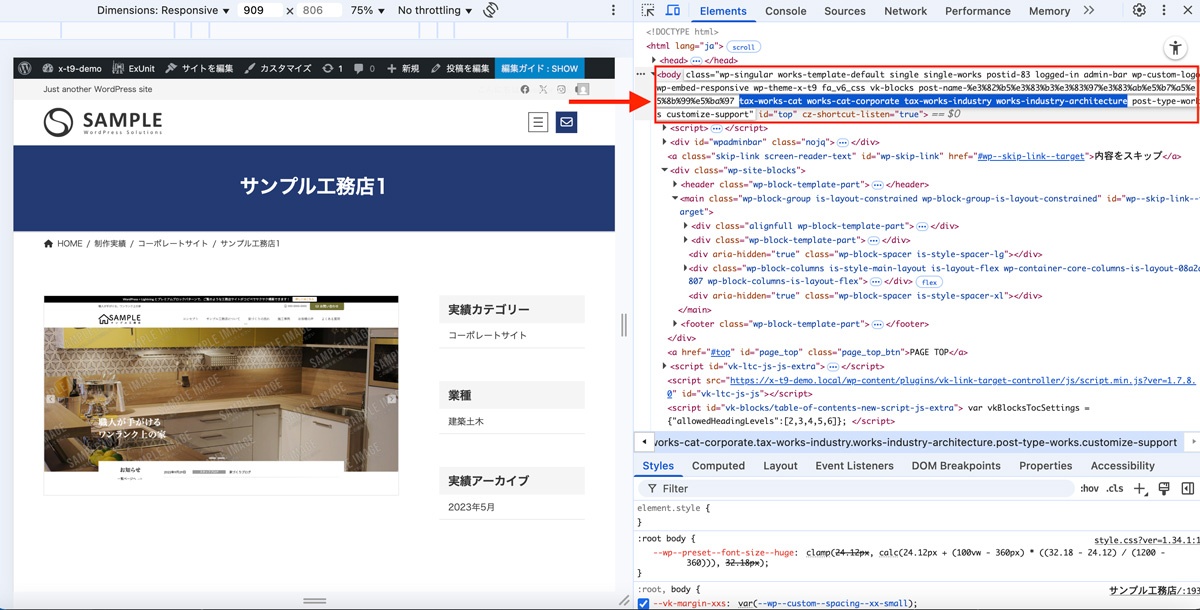Switch to the Console tab
The image size is (1200, 610).
point(786,11)
